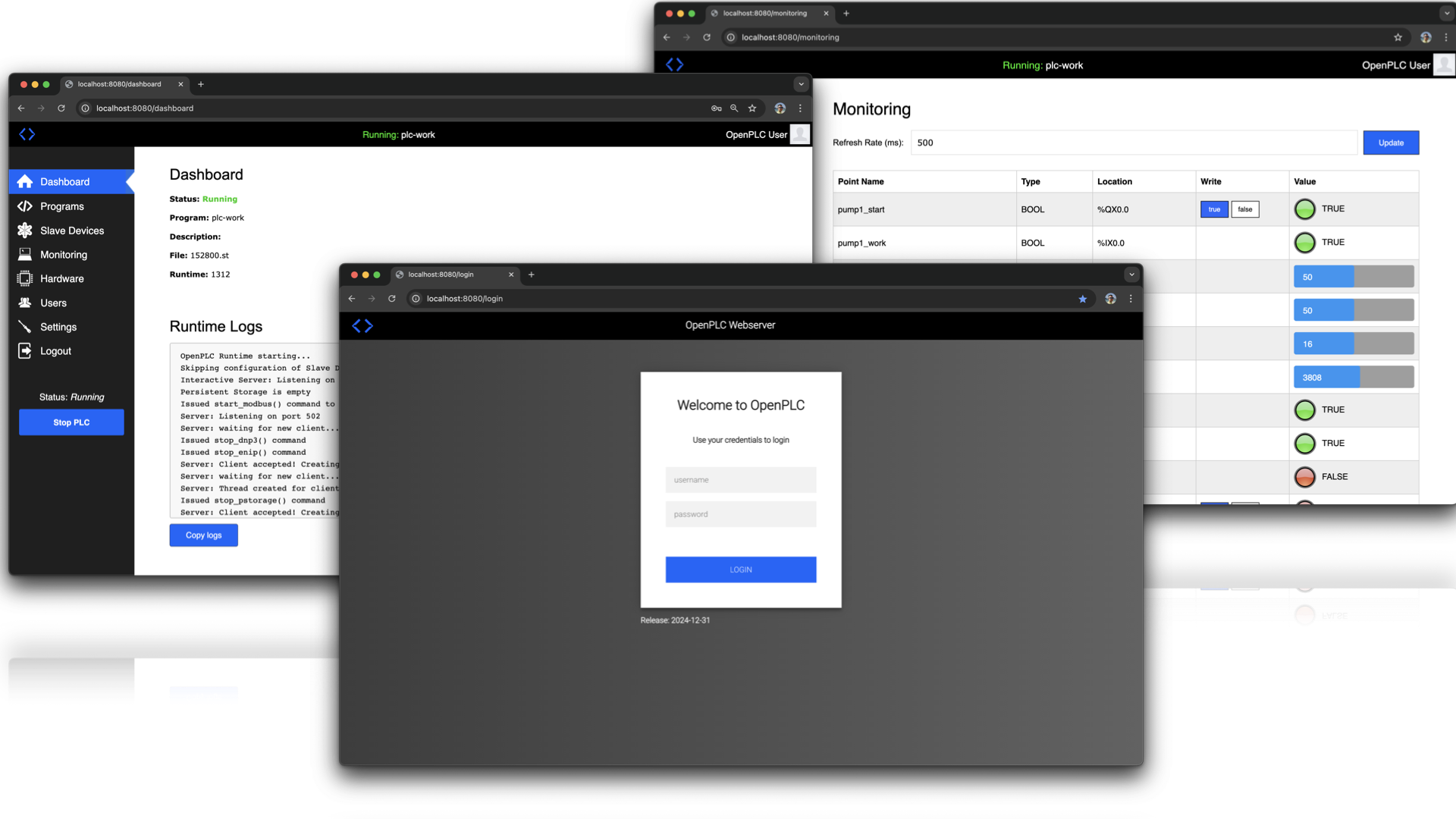This screenshot has height=819, width=1456.
Task: Open browser profile icon in monitoring window
Action: 1426,37
